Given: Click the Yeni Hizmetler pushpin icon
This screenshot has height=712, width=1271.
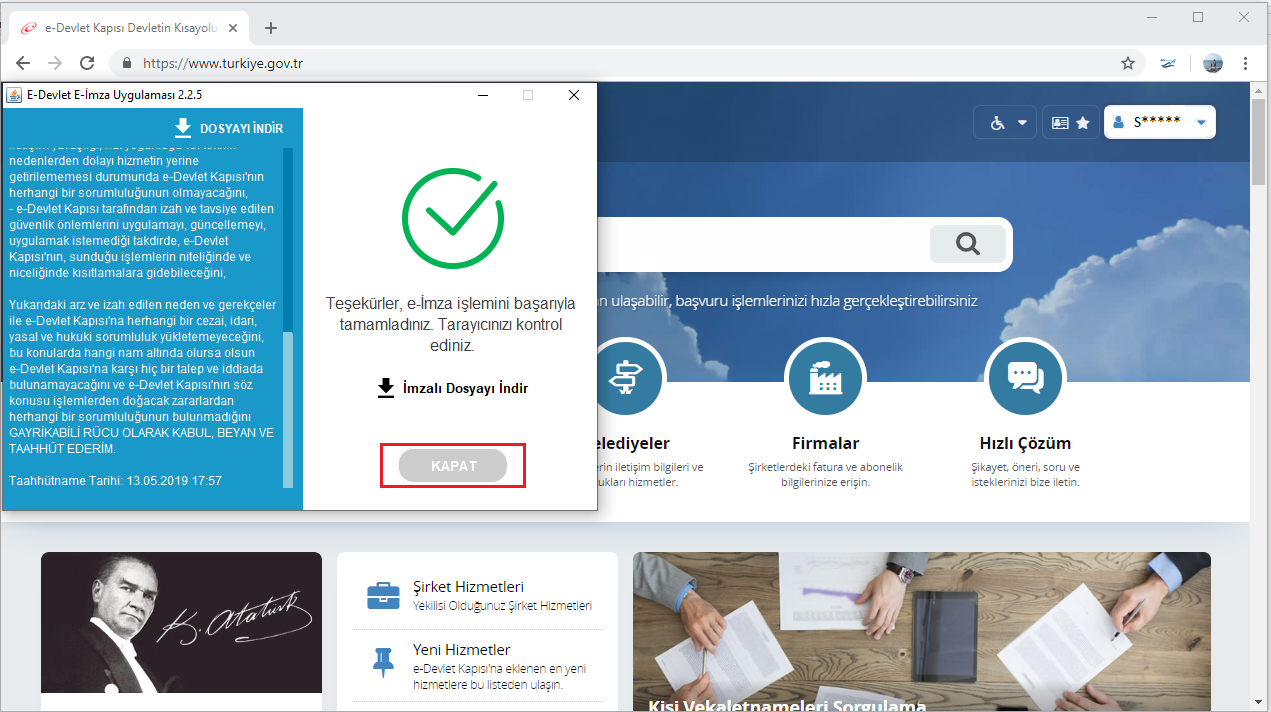Looking at the screenshot, I should [383, 661].
